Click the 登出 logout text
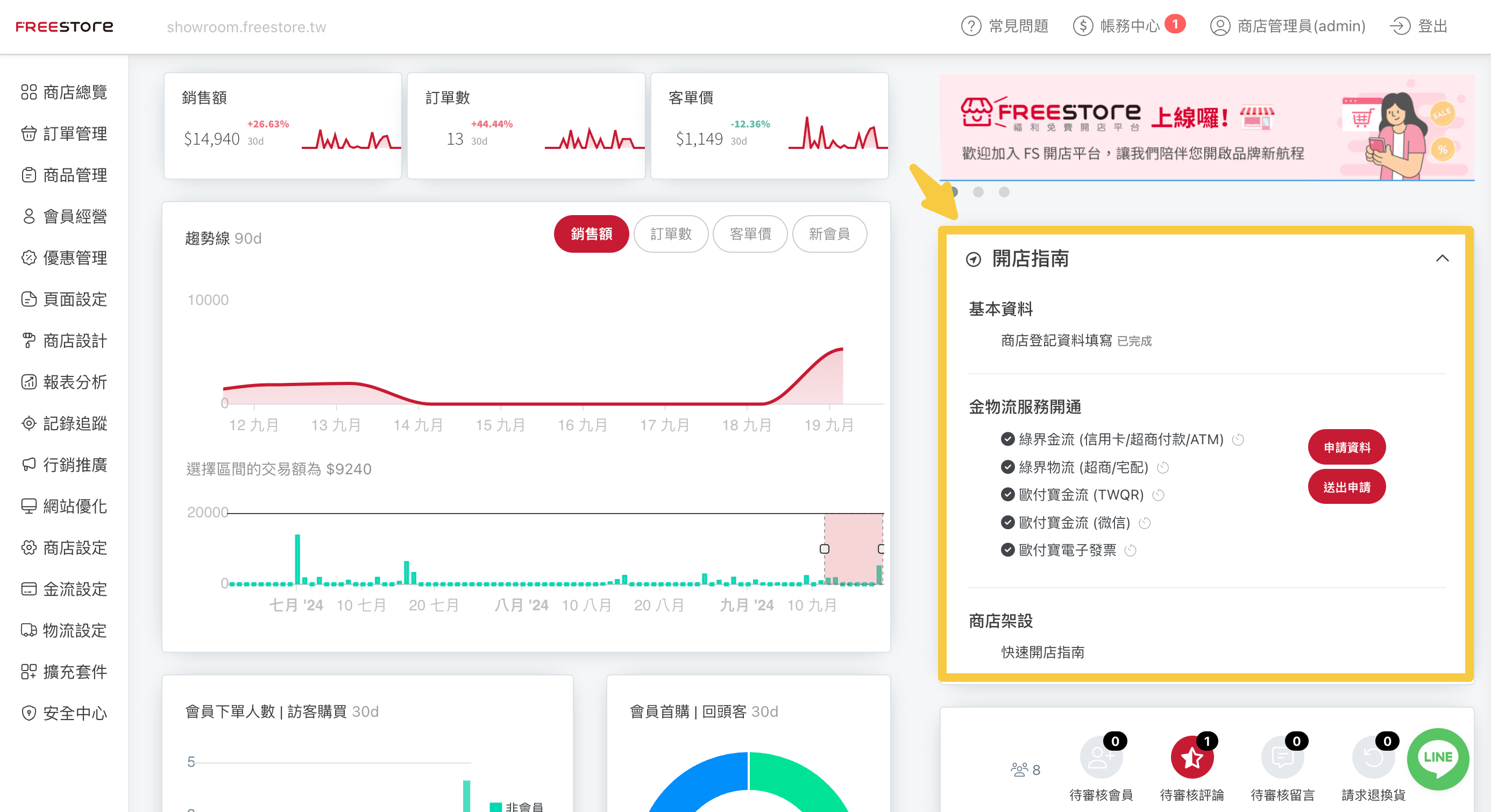Screen dimensions: 1491x812 coord(1432,26)
